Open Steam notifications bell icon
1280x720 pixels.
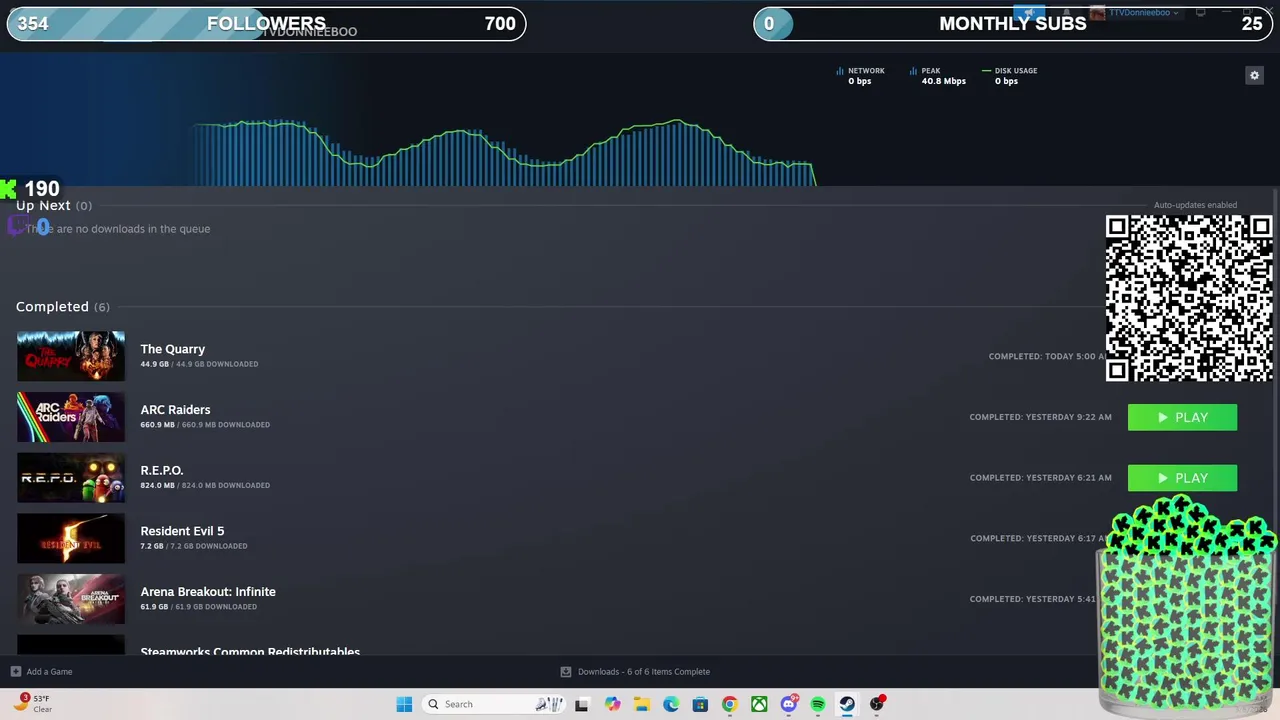tap(1065, 13)
